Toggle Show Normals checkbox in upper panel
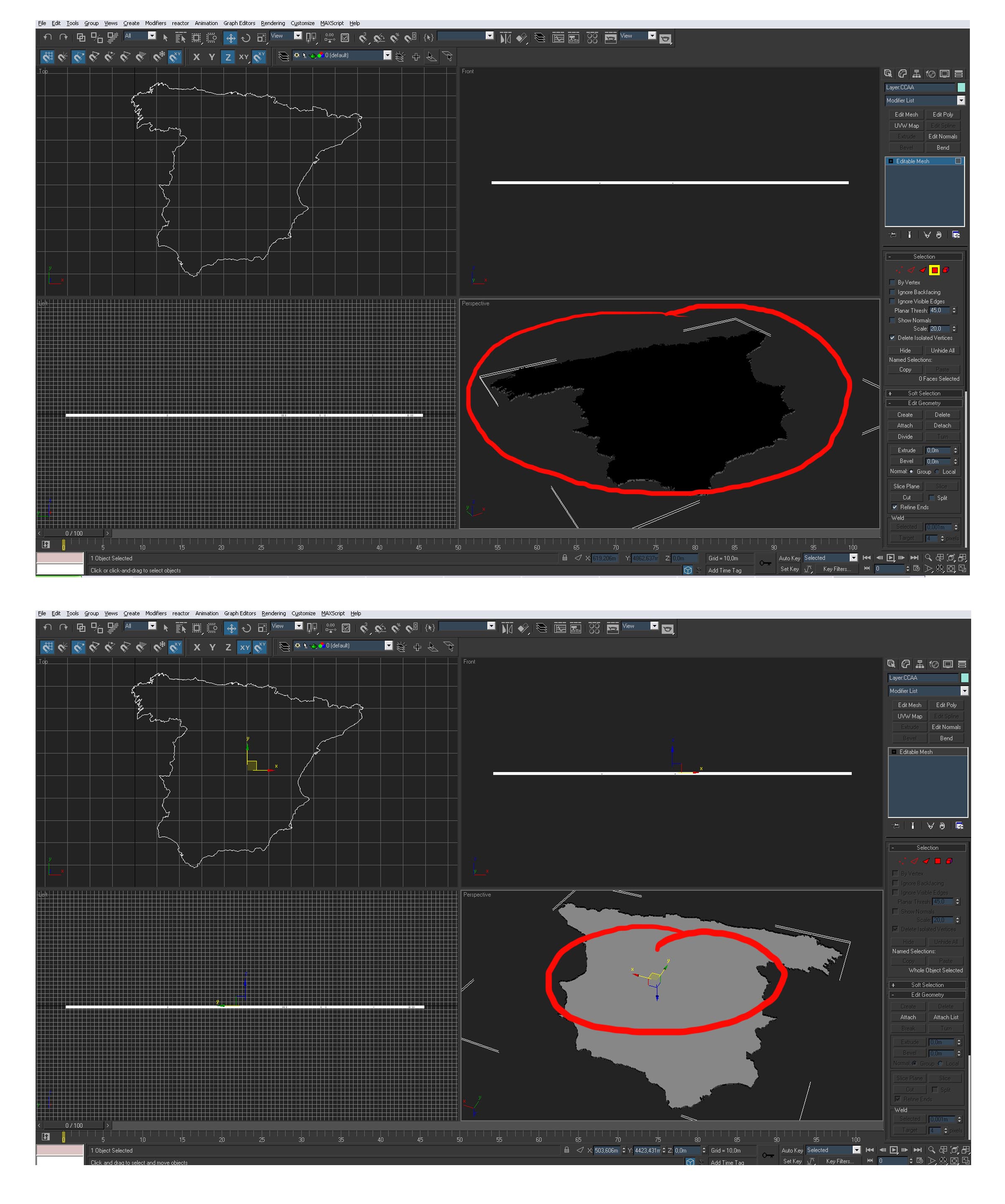This screenshot has height=1204, width=1005. pyautogui.click(x=892, y=320)
